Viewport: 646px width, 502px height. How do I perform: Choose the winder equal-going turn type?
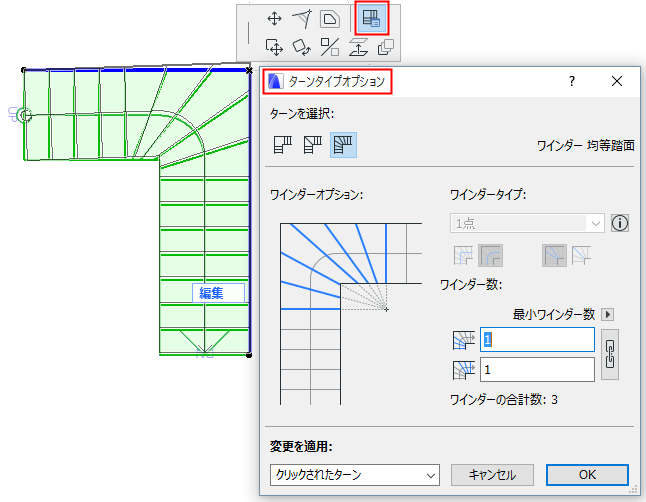(343, 145)
